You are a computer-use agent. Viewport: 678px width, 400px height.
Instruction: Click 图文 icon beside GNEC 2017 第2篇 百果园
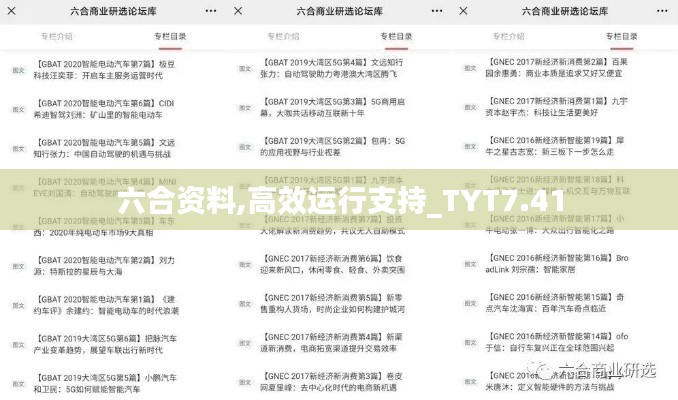pyautogui.click(x=470, y=68)
